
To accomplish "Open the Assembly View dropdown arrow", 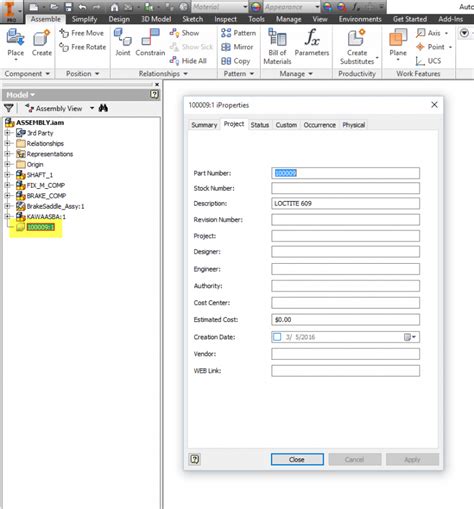I will [x=92, y=108].
